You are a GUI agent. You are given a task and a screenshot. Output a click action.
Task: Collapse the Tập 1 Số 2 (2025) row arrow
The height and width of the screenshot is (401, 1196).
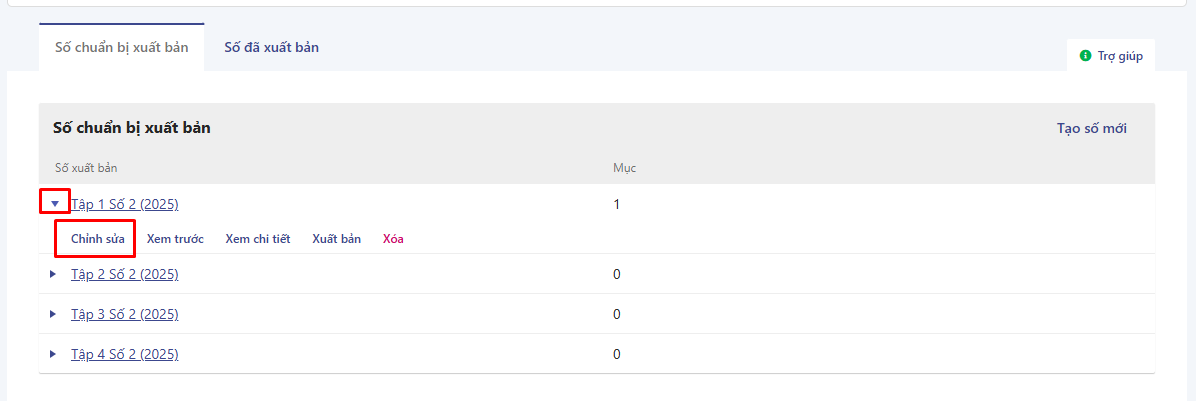[55, 204]
